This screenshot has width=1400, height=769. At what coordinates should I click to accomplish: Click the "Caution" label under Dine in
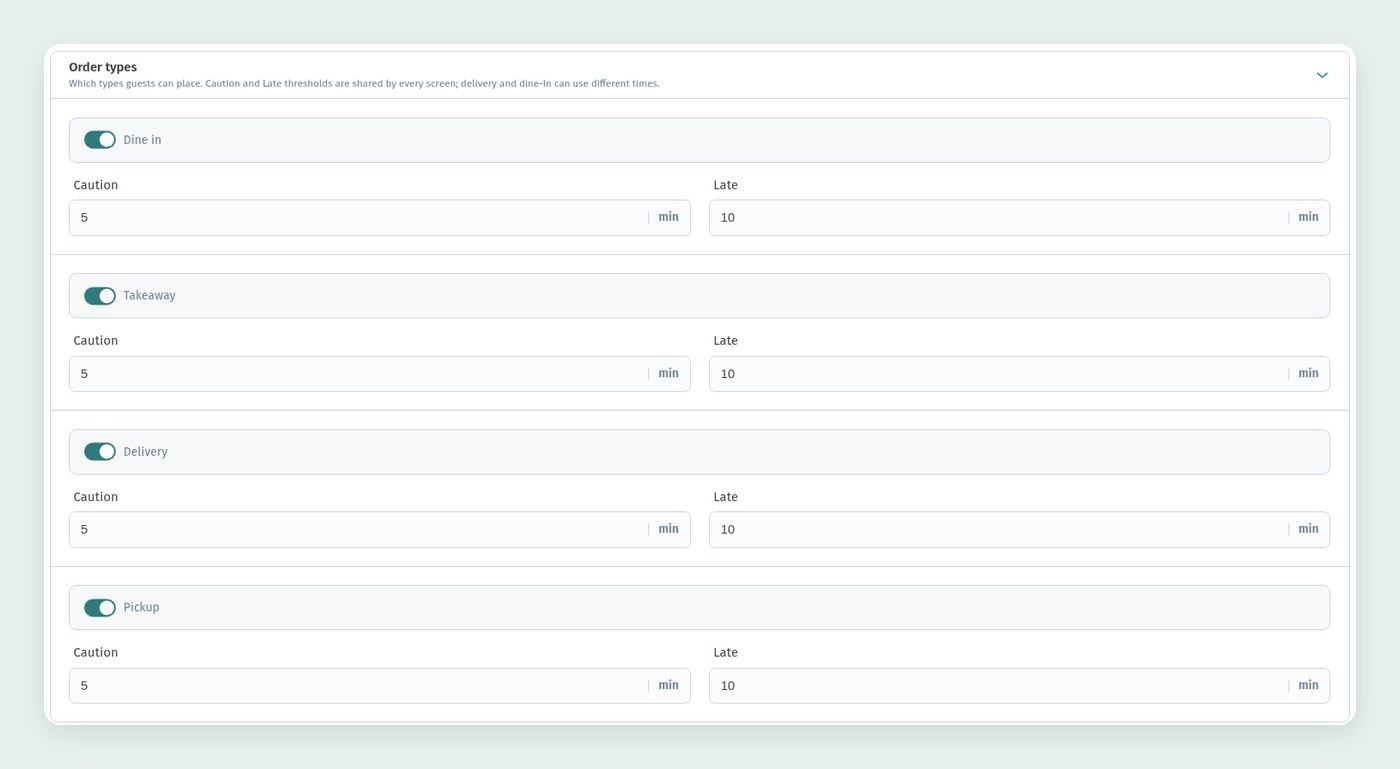pyautogui.click(x=96, y=185)
